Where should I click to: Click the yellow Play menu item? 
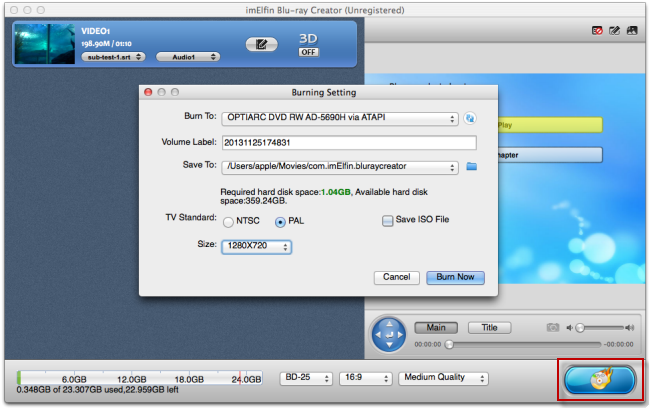click(550, 125)
